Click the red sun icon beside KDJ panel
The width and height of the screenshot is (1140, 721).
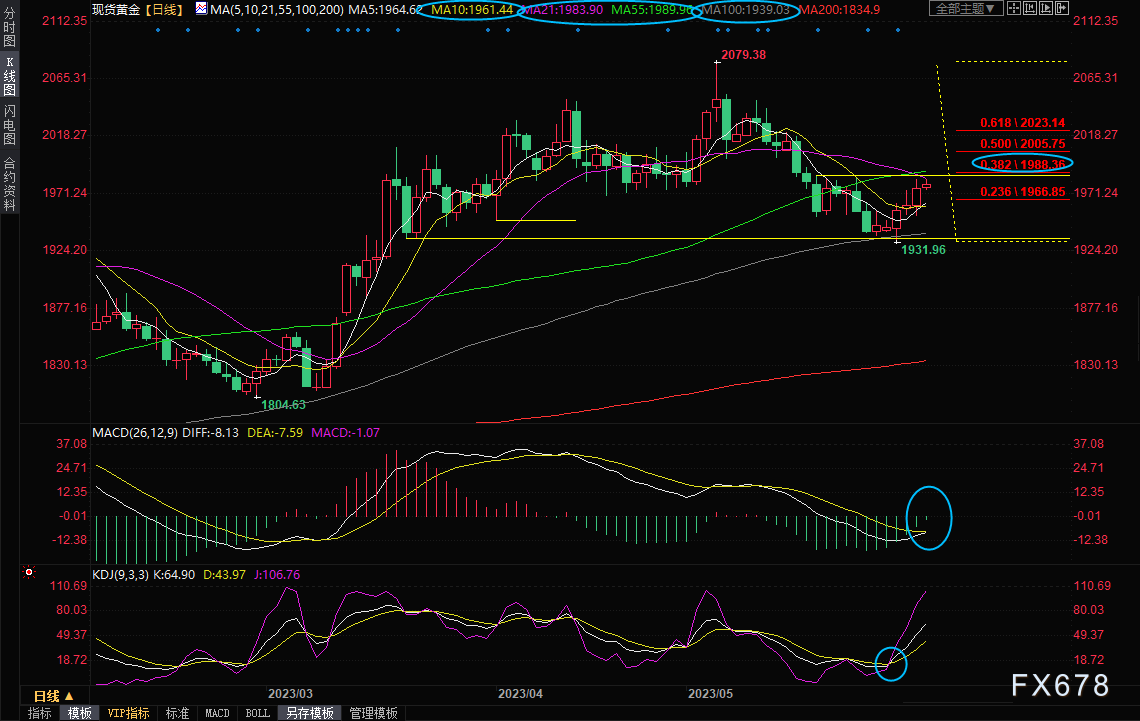coord(28,574)
